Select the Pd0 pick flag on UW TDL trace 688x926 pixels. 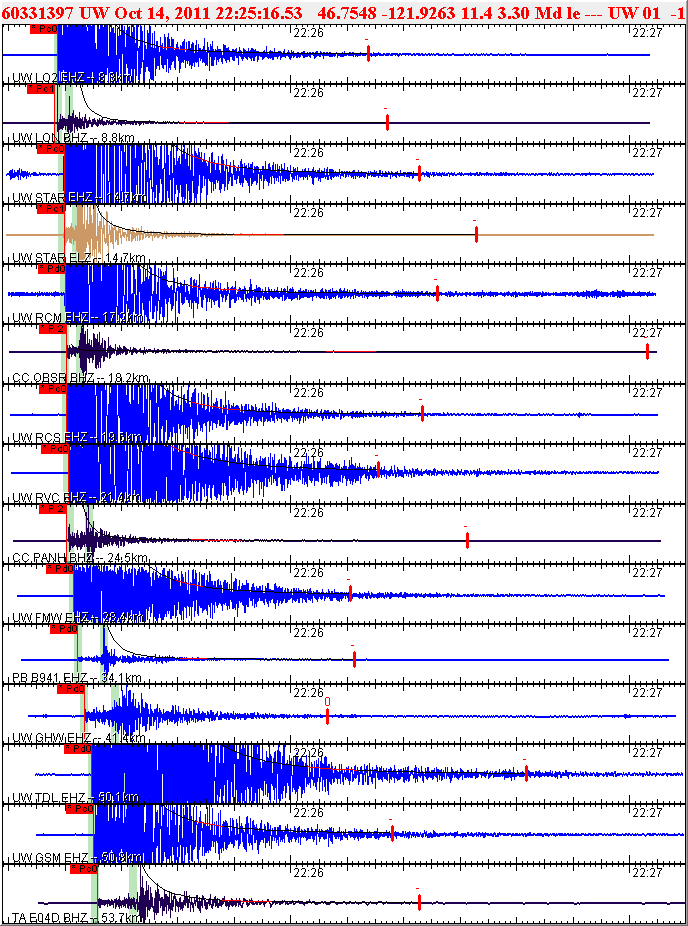[x=78, y=749]
